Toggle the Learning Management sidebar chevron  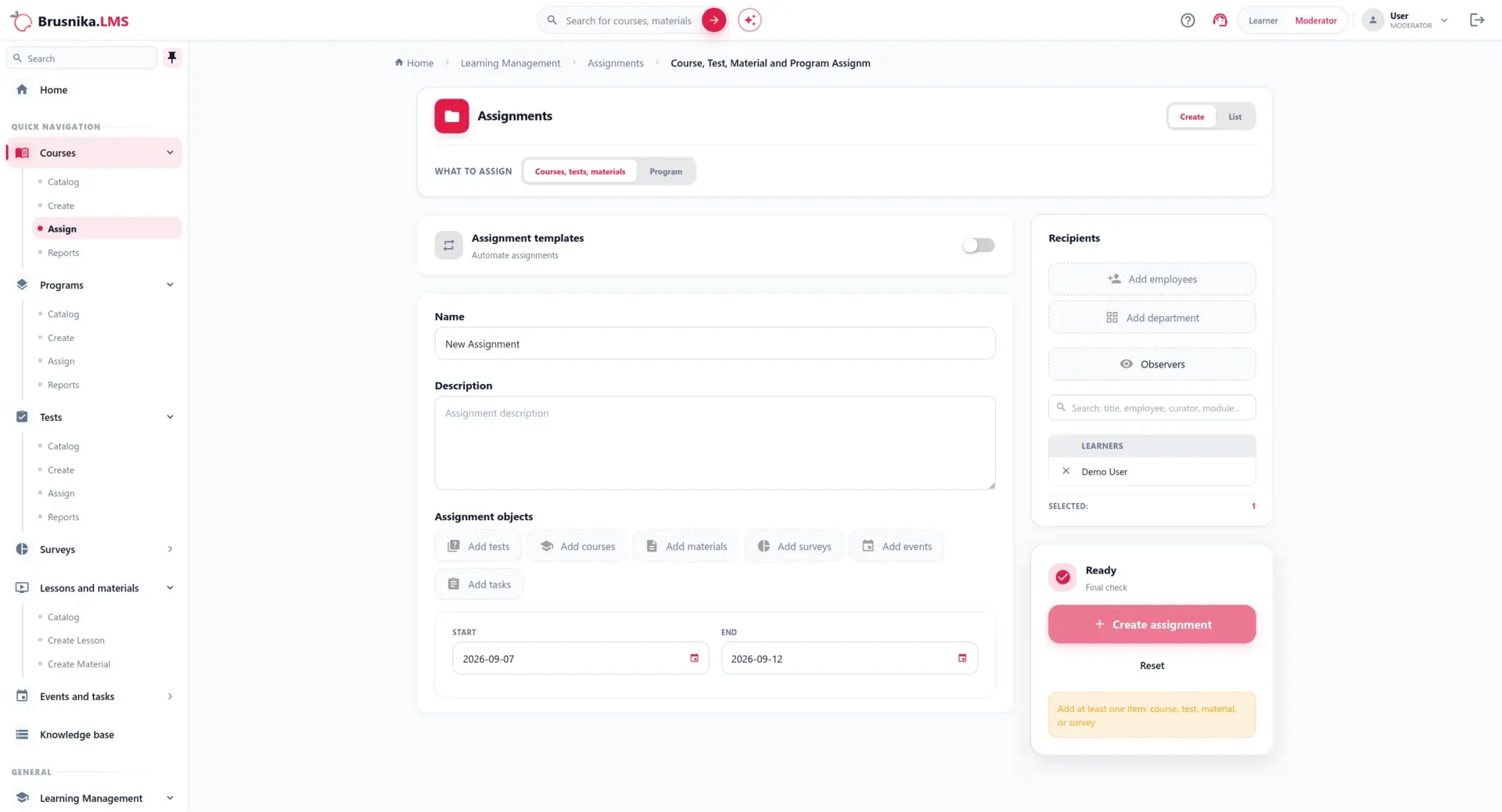(x=170, y=798)
